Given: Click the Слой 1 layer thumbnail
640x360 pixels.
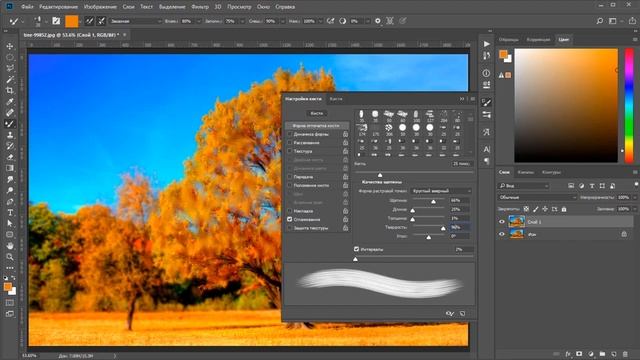Looking at the screenshot, I should tap(516, 222).
